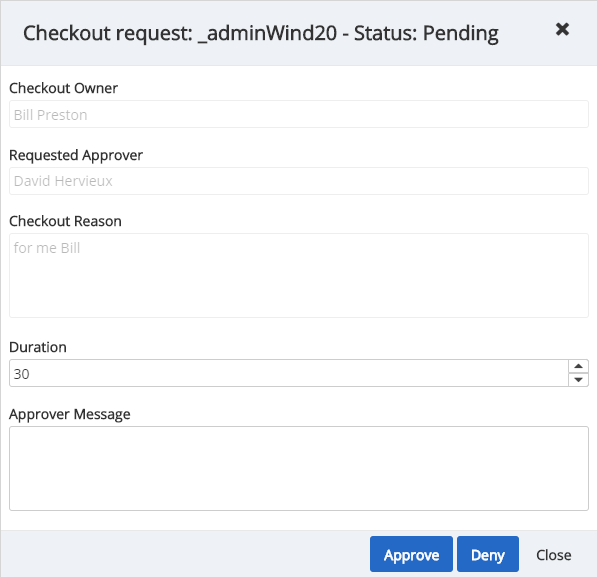Image resolution: width=598 pixels, height=578 pixels.
Task: Approve the checkout request
Action: [x=411, y=554]
